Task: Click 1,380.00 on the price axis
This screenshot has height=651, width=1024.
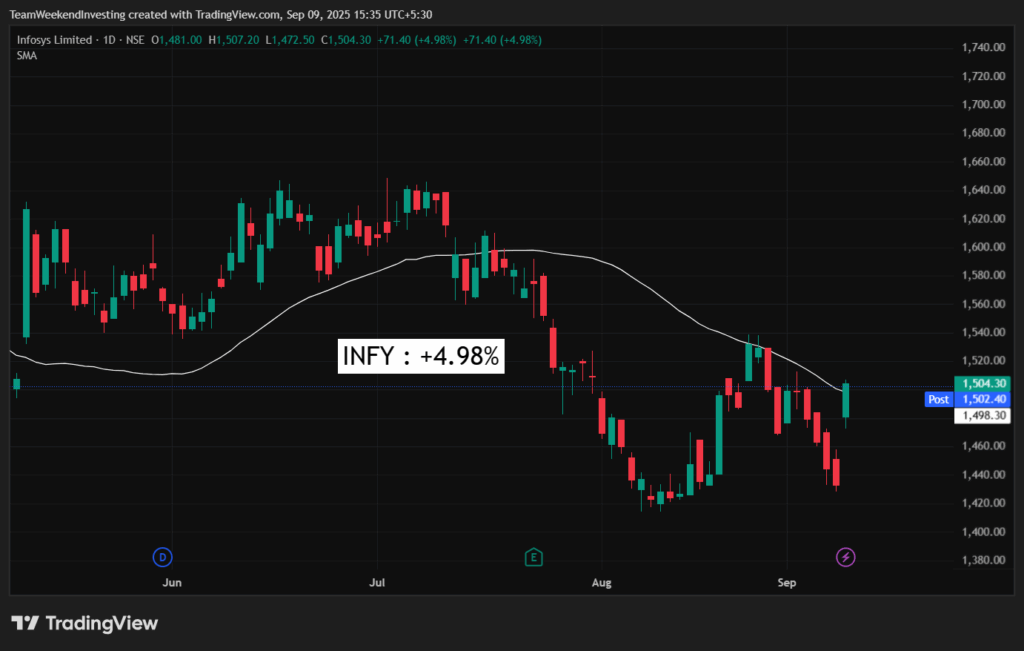Action: click(984, 560)
